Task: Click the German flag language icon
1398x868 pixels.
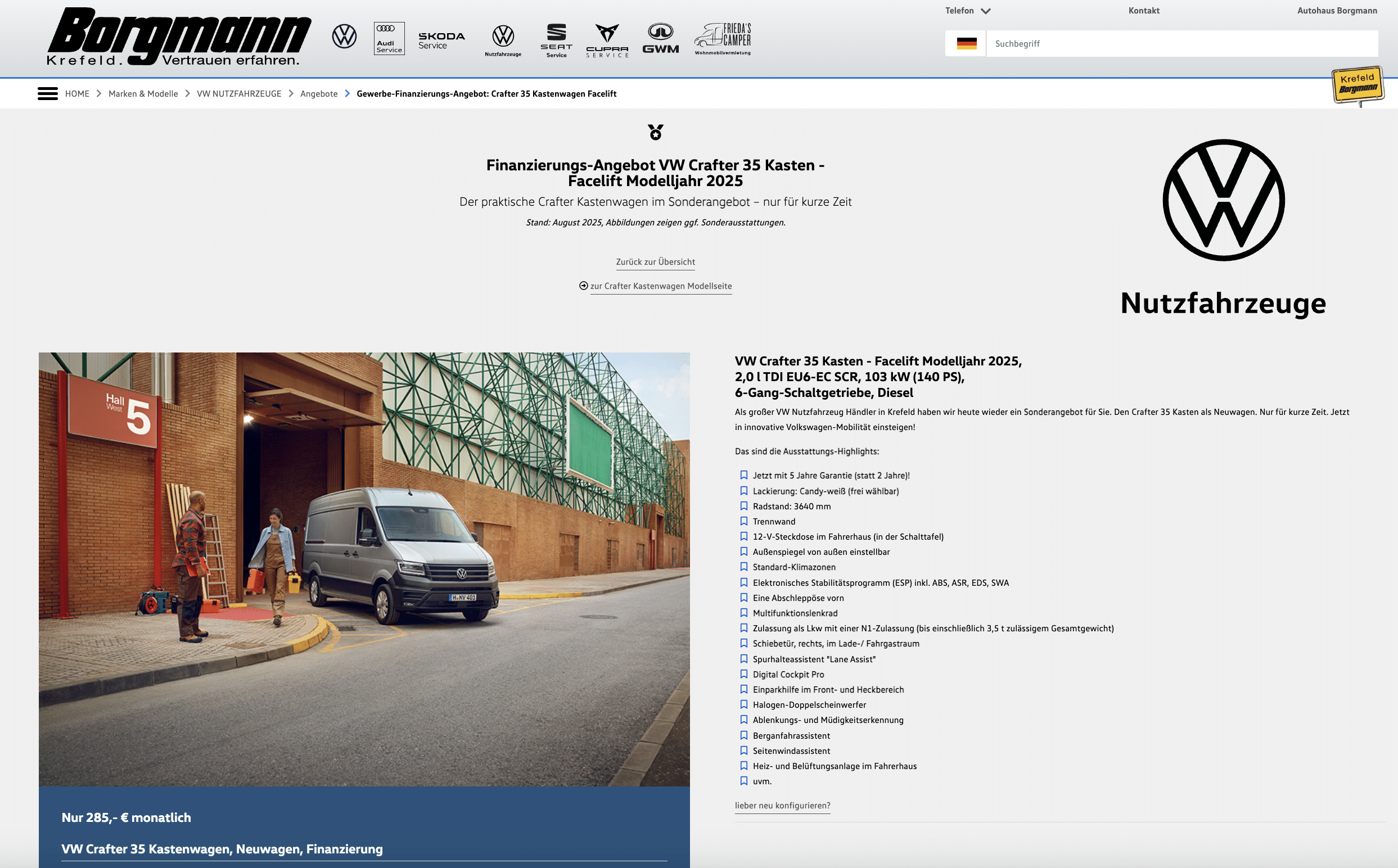Action: [x=966, y=44]
